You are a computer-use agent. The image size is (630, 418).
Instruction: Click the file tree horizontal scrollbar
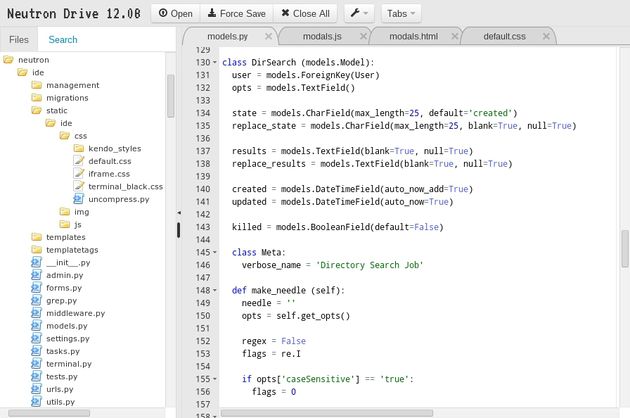pyautogui.click(x=49, y=413)
